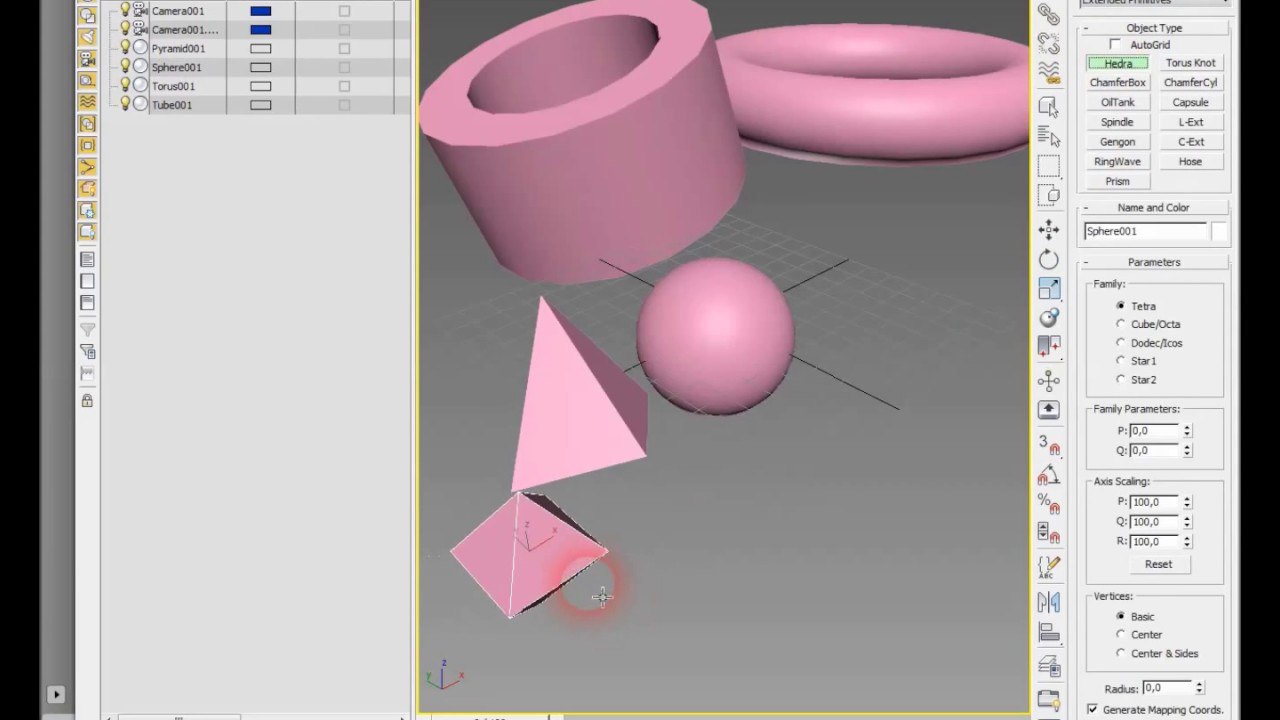The image size is (1280, 720).
Task: Activate the Select and Rotate tool
Action: (x=1048, y=259)
